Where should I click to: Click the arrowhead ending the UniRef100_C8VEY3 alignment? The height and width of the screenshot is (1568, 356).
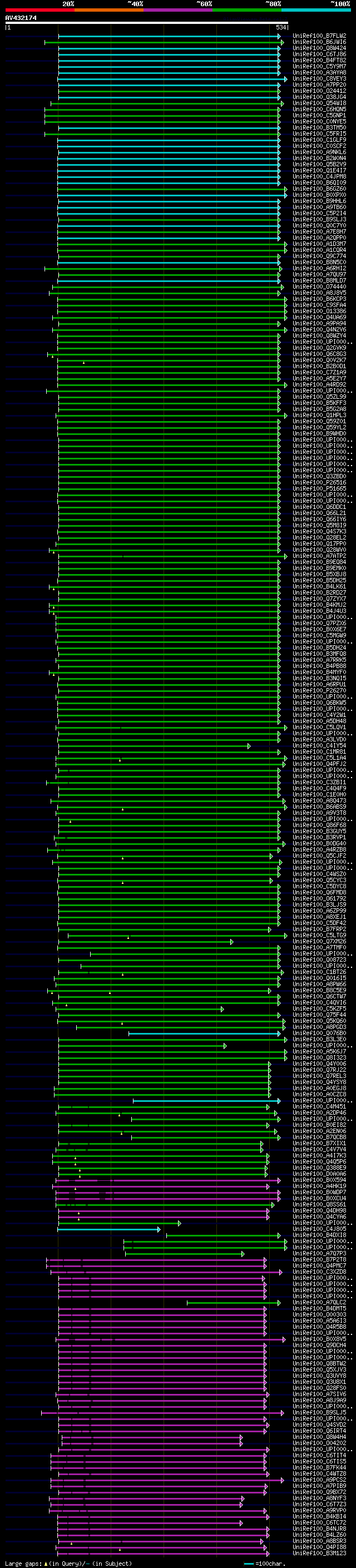285,79
